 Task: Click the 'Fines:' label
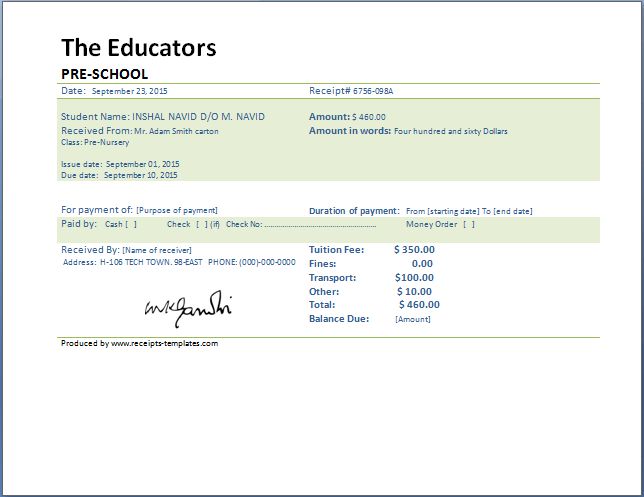click(x=322, y=264)
